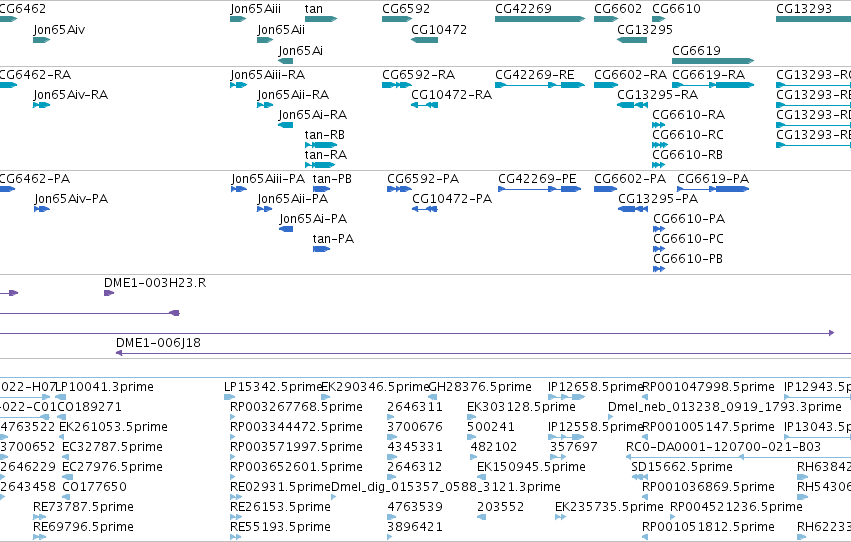Select the CG6610-RB transcript
Viewport: 851px width, 542px height.
(x=658, y=165)
